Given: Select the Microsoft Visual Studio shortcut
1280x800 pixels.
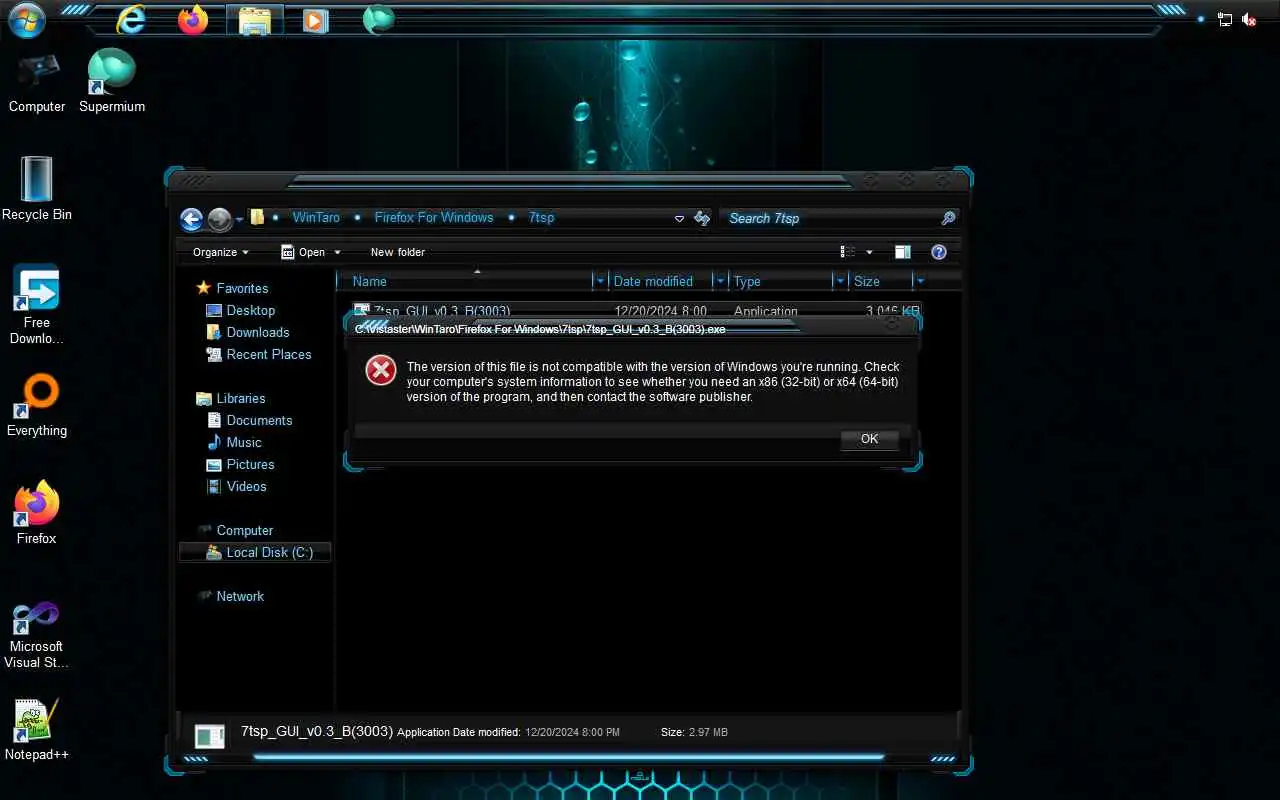Looking at the screenshot, I should coord(37,635).
